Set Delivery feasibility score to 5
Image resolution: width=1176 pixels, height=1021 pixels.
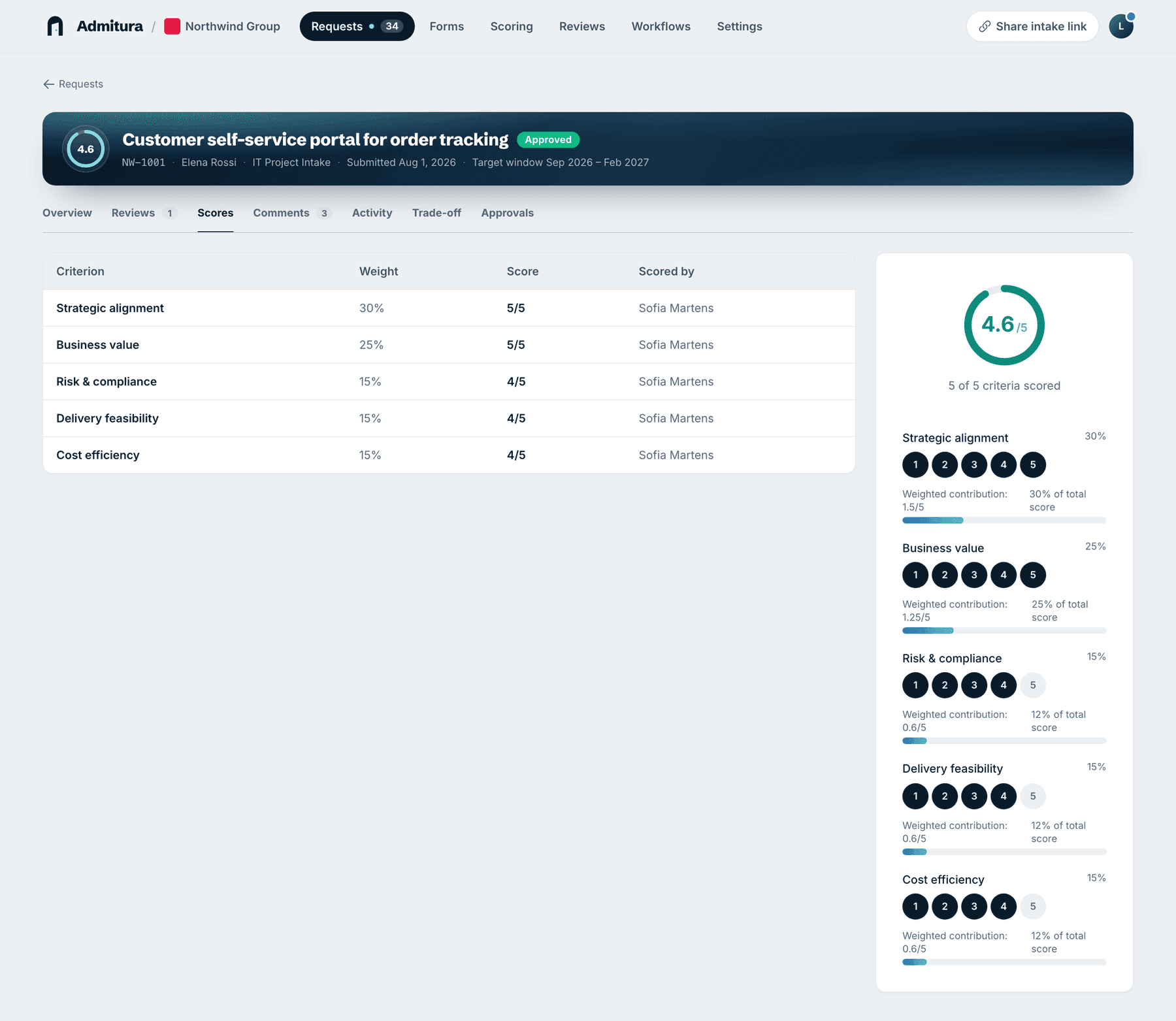[x=1033, y=796]
